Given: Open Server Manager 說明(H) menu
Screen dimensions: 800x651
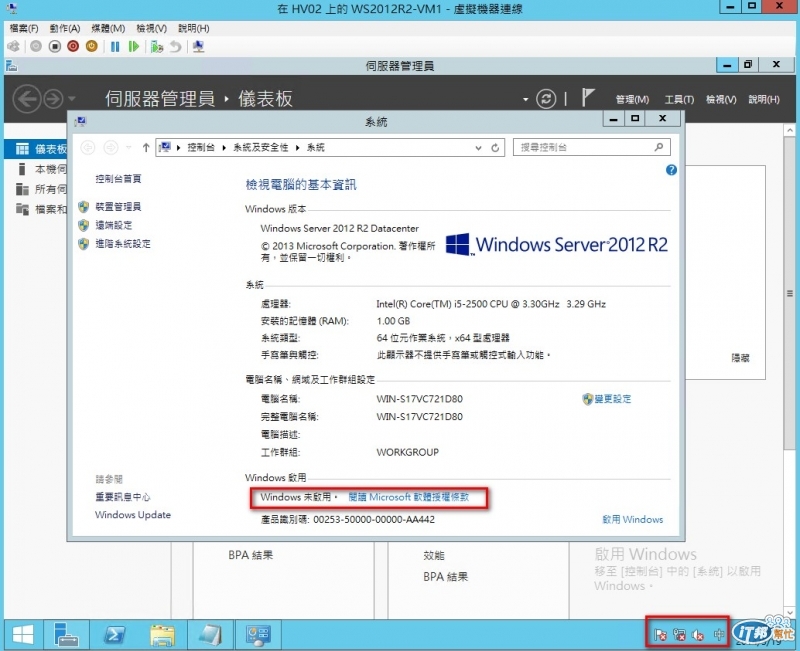Looking at the screenshot, I should 764,99.
